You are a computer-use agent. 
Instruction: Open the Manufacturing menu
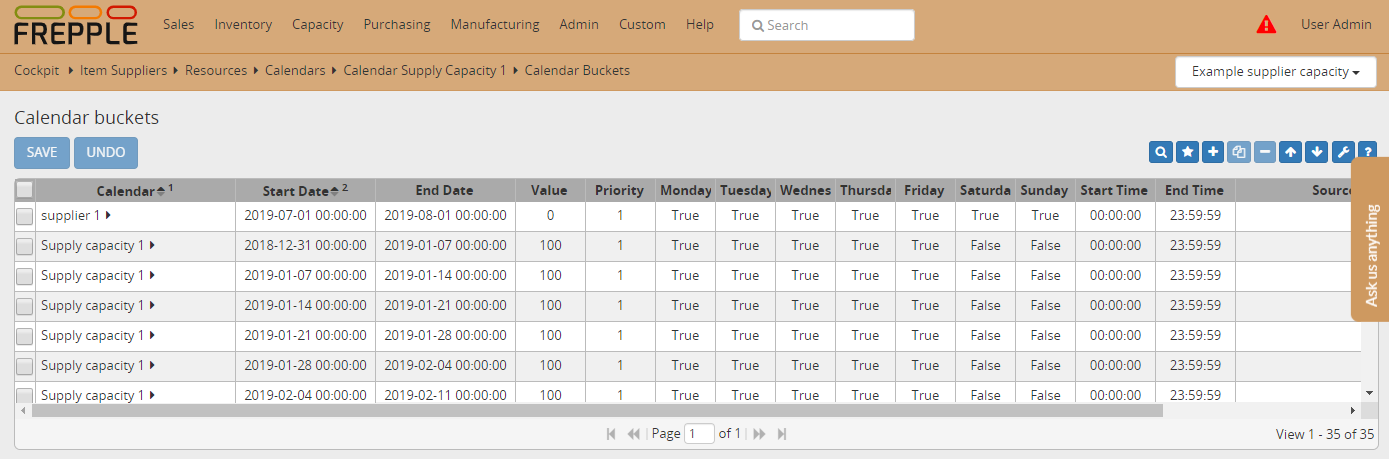tap(495, 24)
